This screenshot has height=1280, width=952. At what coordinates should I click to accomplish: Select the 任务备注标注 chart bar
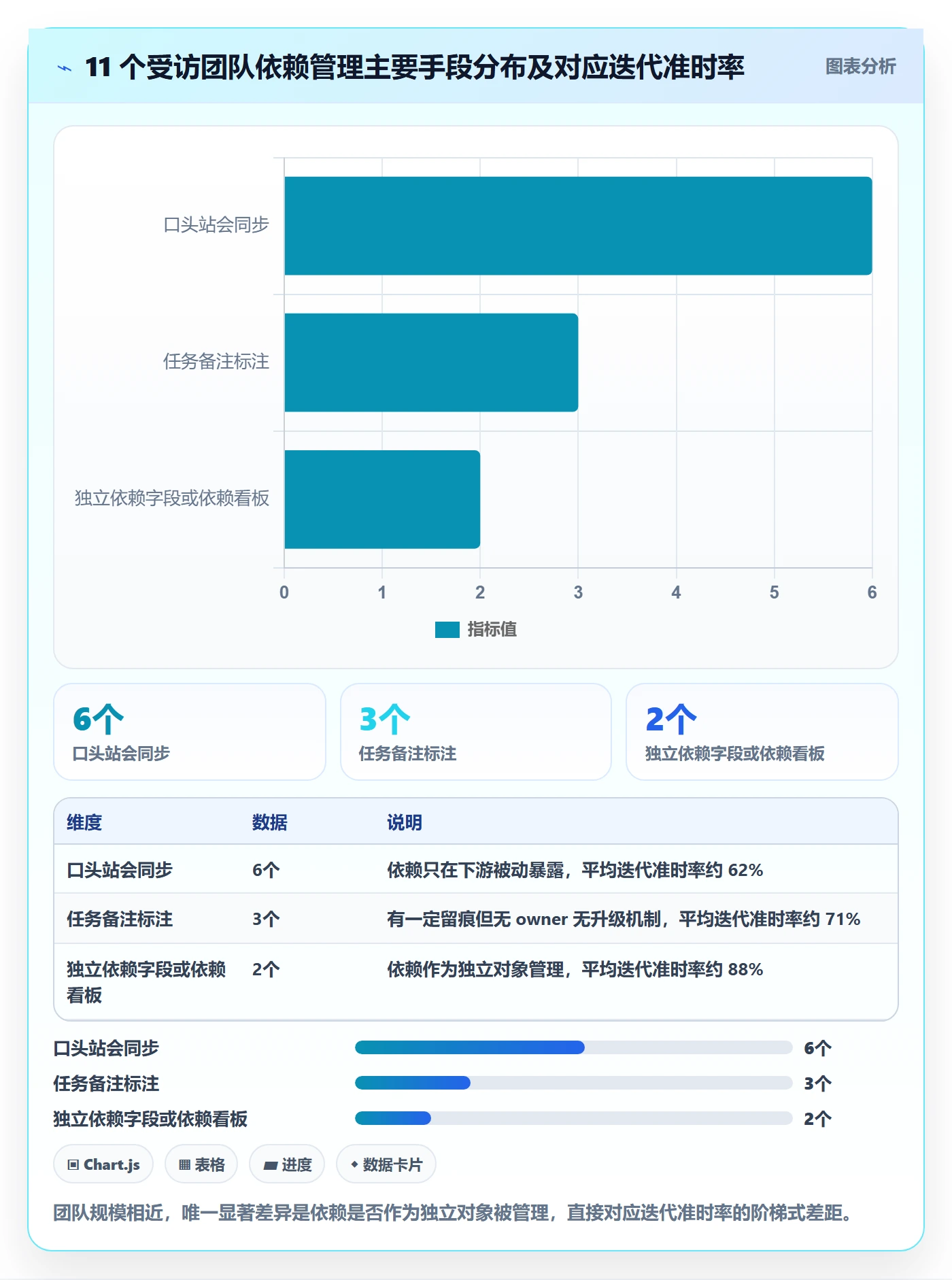point(431,363)
